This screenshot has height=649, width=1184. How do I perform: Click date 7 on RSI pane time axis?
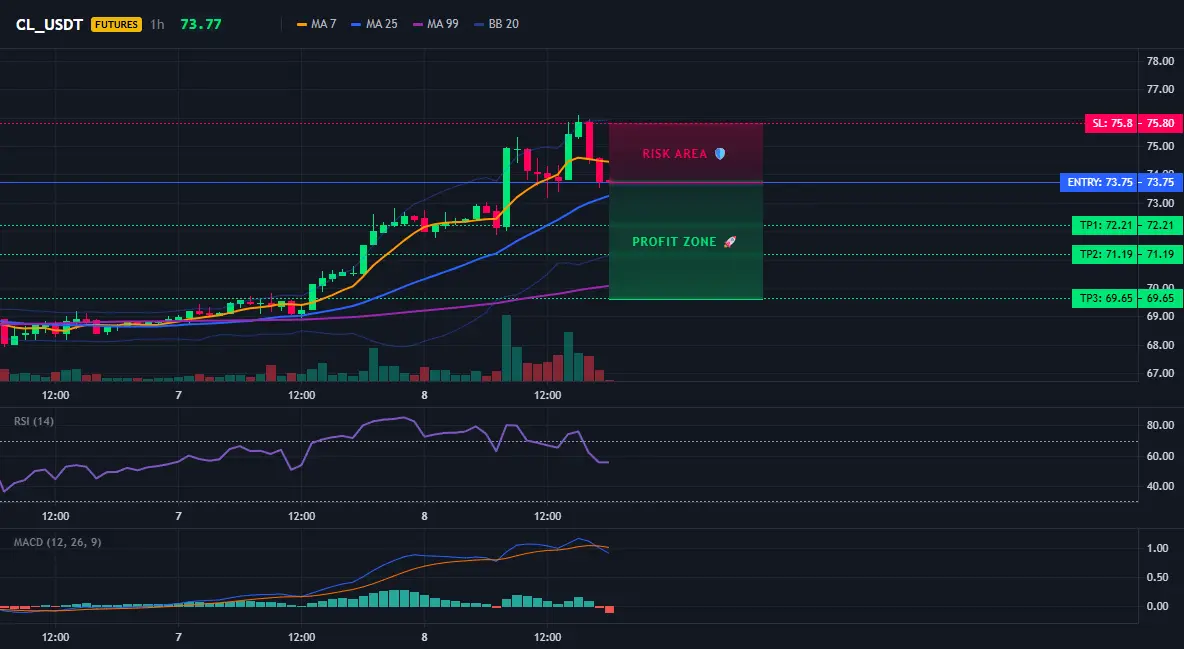(x=178, y=516)
